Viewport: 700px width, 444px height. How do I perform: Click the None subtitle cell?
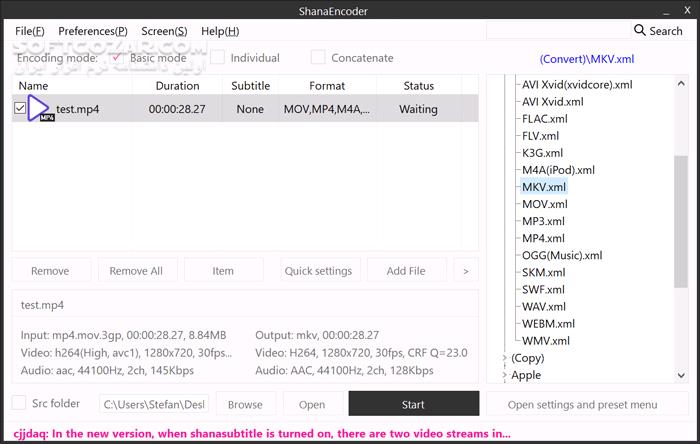coord(250,109)
